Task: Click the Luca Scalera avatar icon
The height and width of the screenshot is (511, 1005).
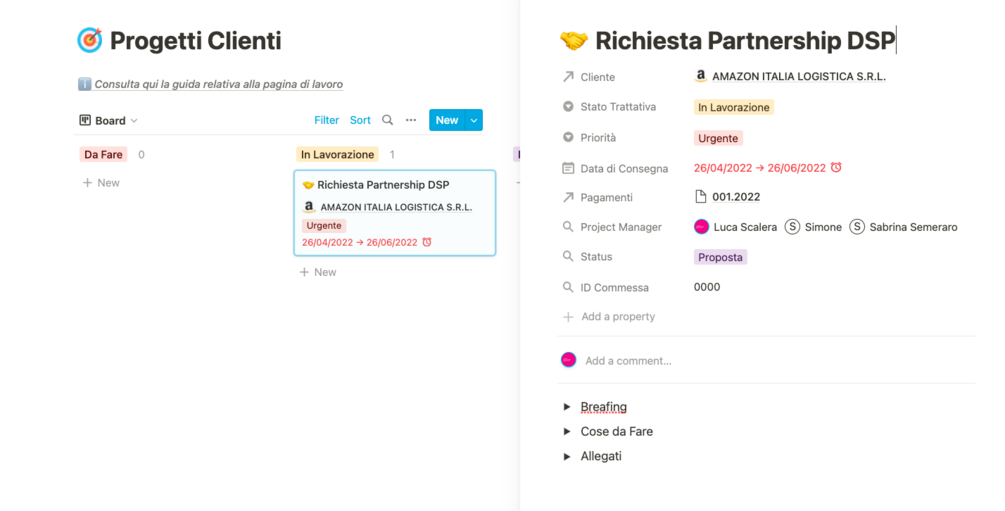Action: coord(701,227)
